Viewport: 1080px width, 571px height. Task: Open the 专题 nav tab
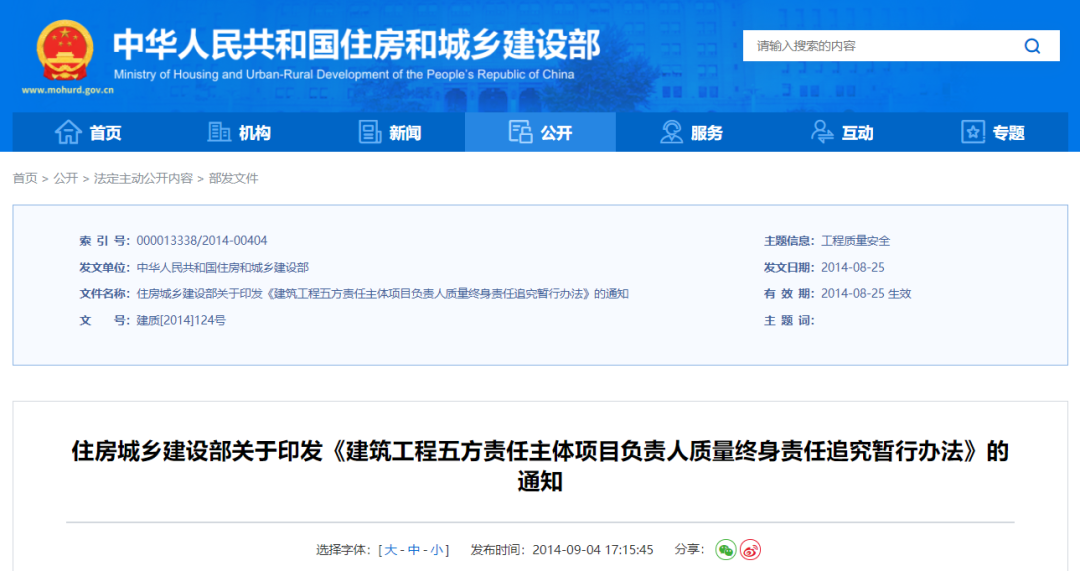[993, 132]
